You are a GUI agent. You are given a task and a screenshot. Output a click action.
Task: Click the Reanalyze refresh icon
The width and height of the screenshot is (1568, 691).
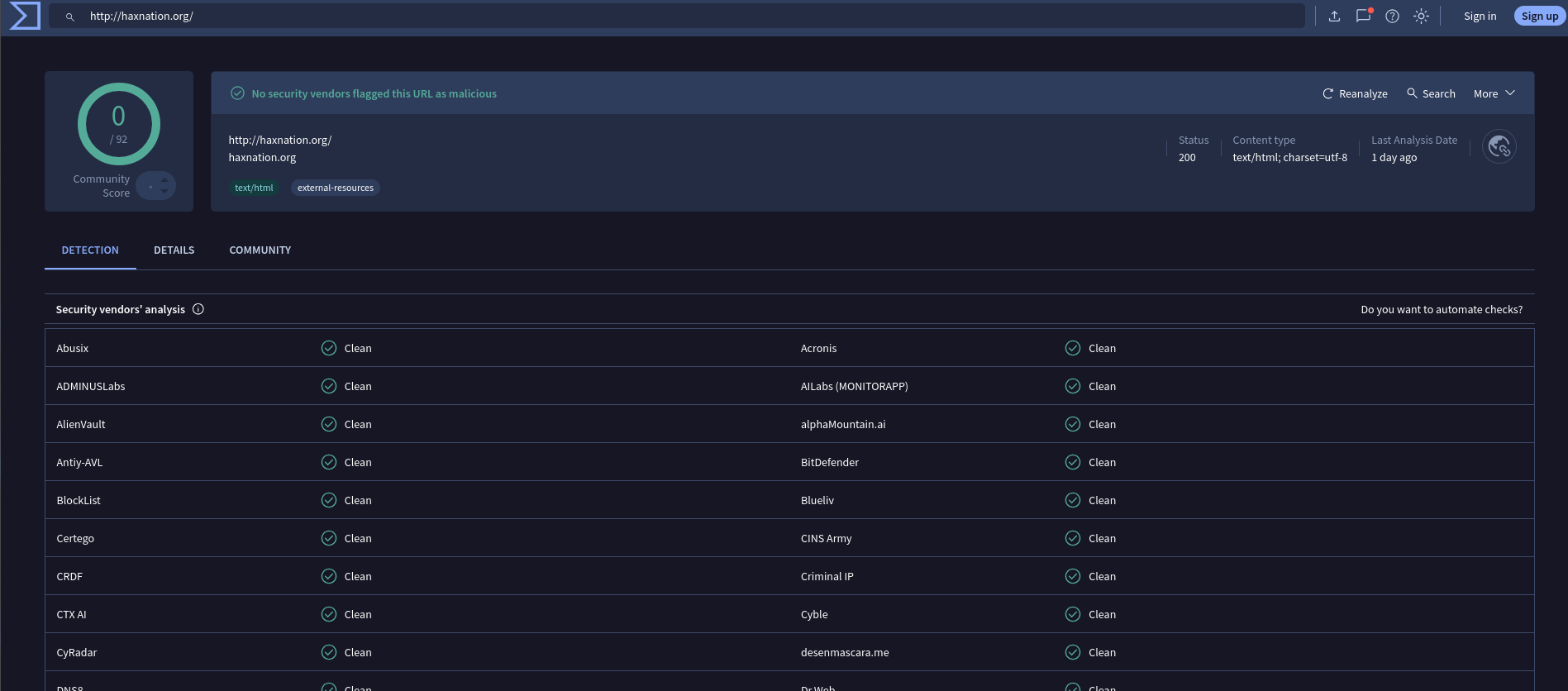(x=1327, y=93)
